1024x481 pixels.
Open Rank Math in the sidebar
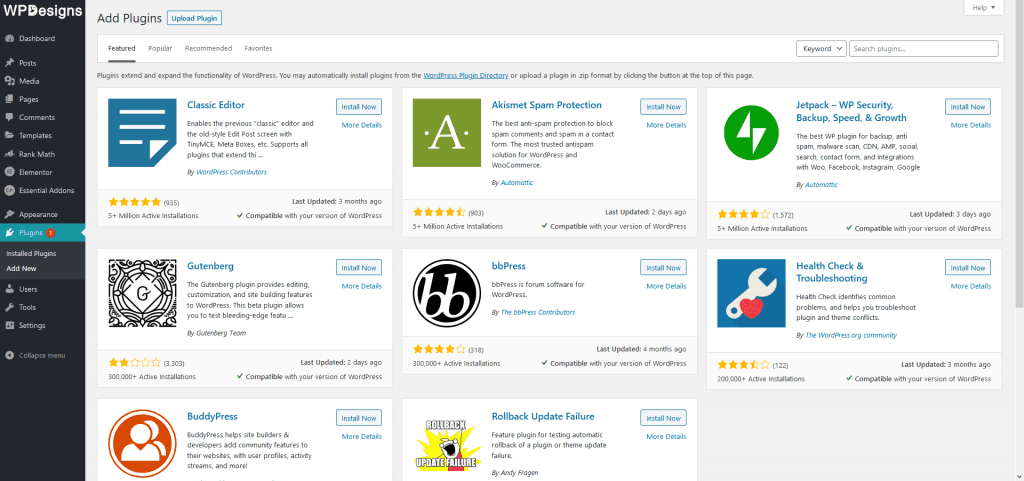tap(38, 154)
